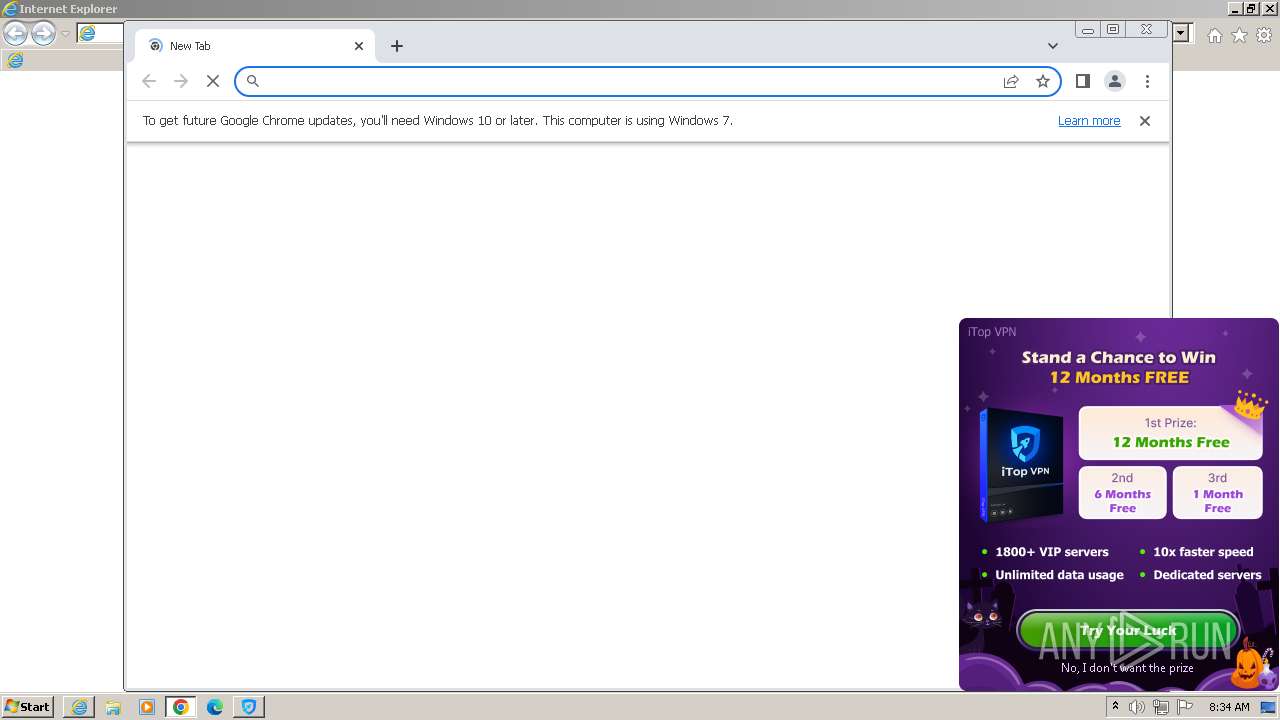The image size is (1280, 720).
Task: Select the 12 Months Free first prize
Action: pyautogui.click(x=1171, y=433)
